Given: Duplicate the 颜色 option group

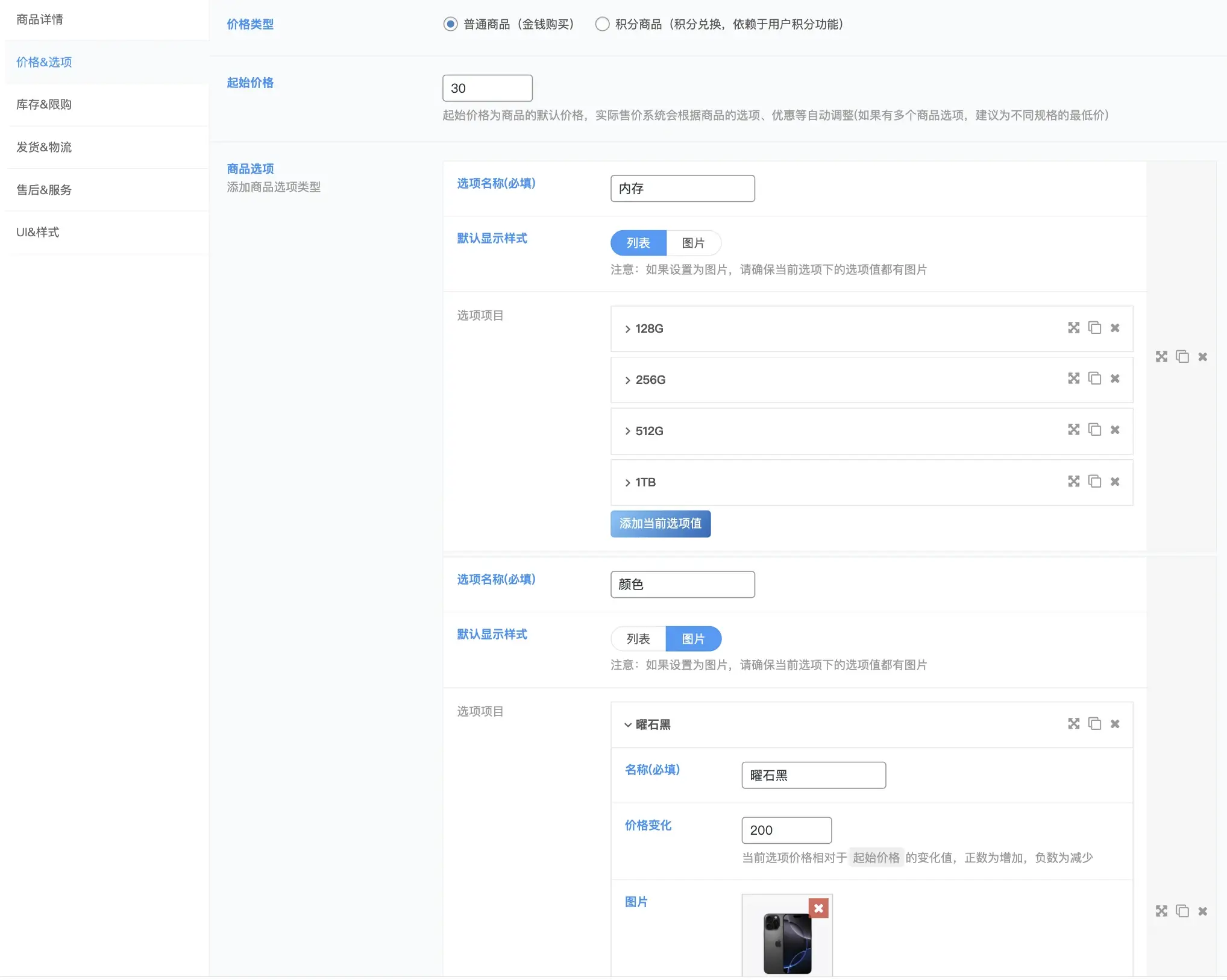Looking at the screenshot, I should pyautogui.click(x=1182, y=911).
